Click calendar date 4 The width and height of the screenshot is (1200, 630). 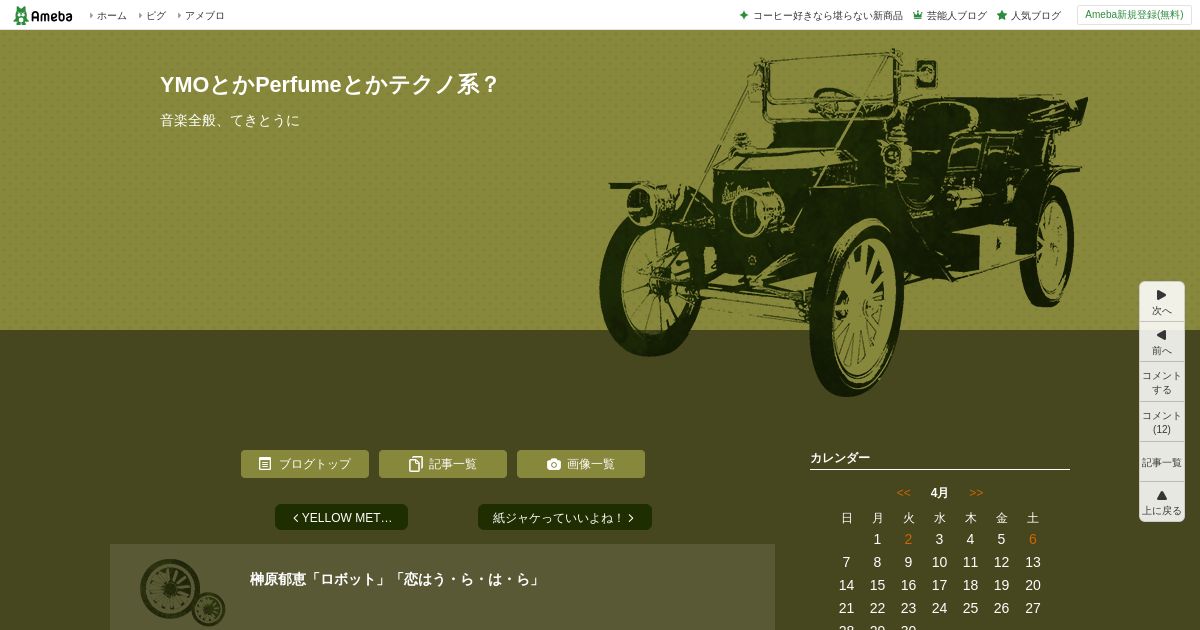coord(970,539)
